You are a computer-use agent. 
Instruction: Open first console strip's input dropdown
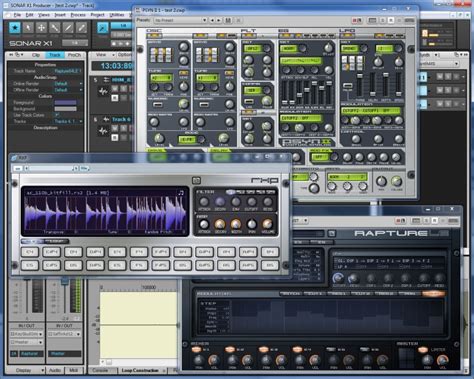coord(26,334)
